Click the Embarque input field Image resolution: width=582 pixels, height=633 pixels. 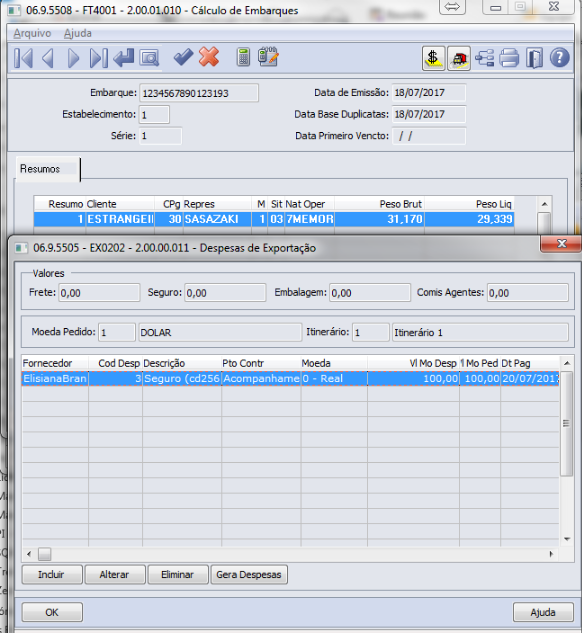point(199,93)
